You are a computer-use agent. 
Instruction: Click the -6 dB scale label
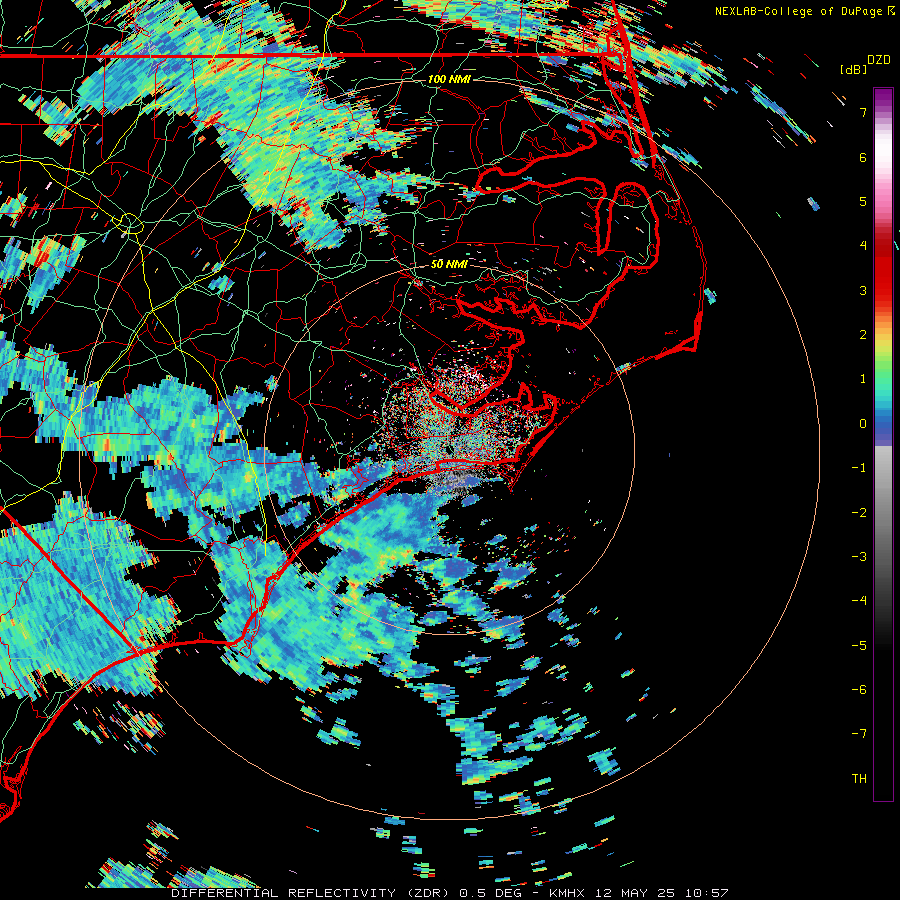pos(859,690)
